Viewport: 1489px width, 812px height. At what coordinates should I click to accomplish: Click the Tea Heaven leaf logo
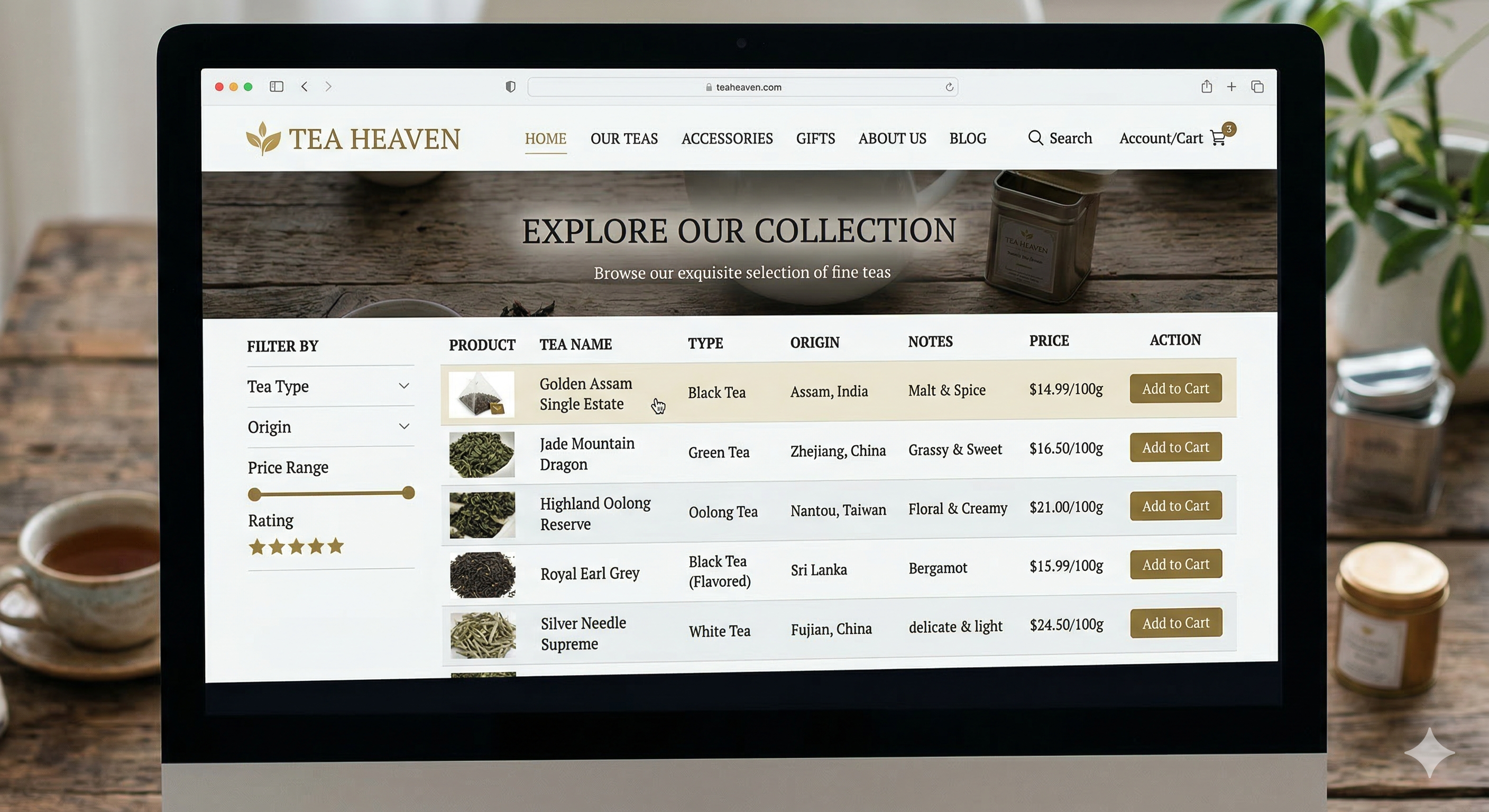[x=263, y=137]
